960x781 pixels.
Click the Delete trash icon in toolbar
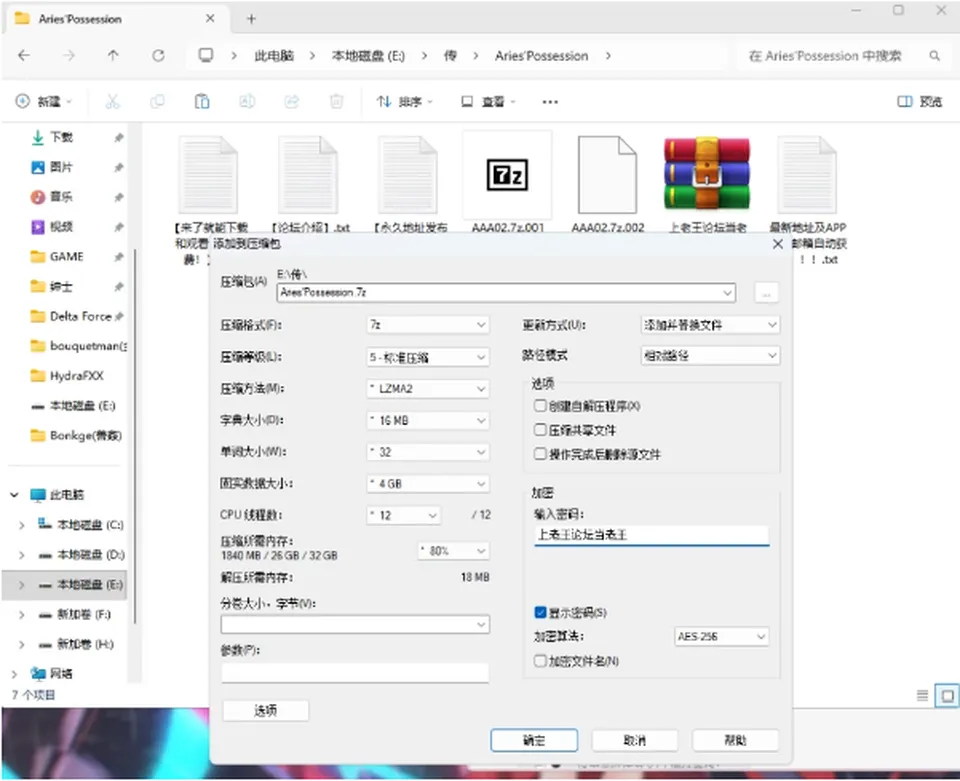point(336,102)
